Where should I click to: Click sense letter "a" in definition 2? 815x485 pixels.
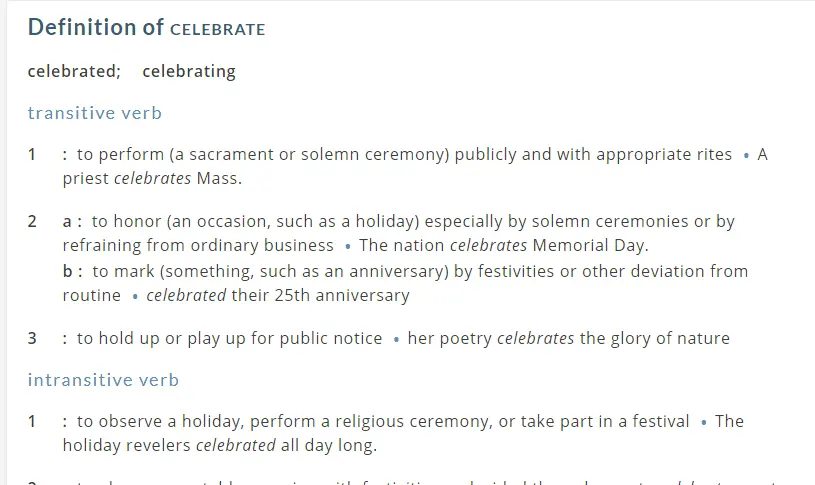pos(67,221)
